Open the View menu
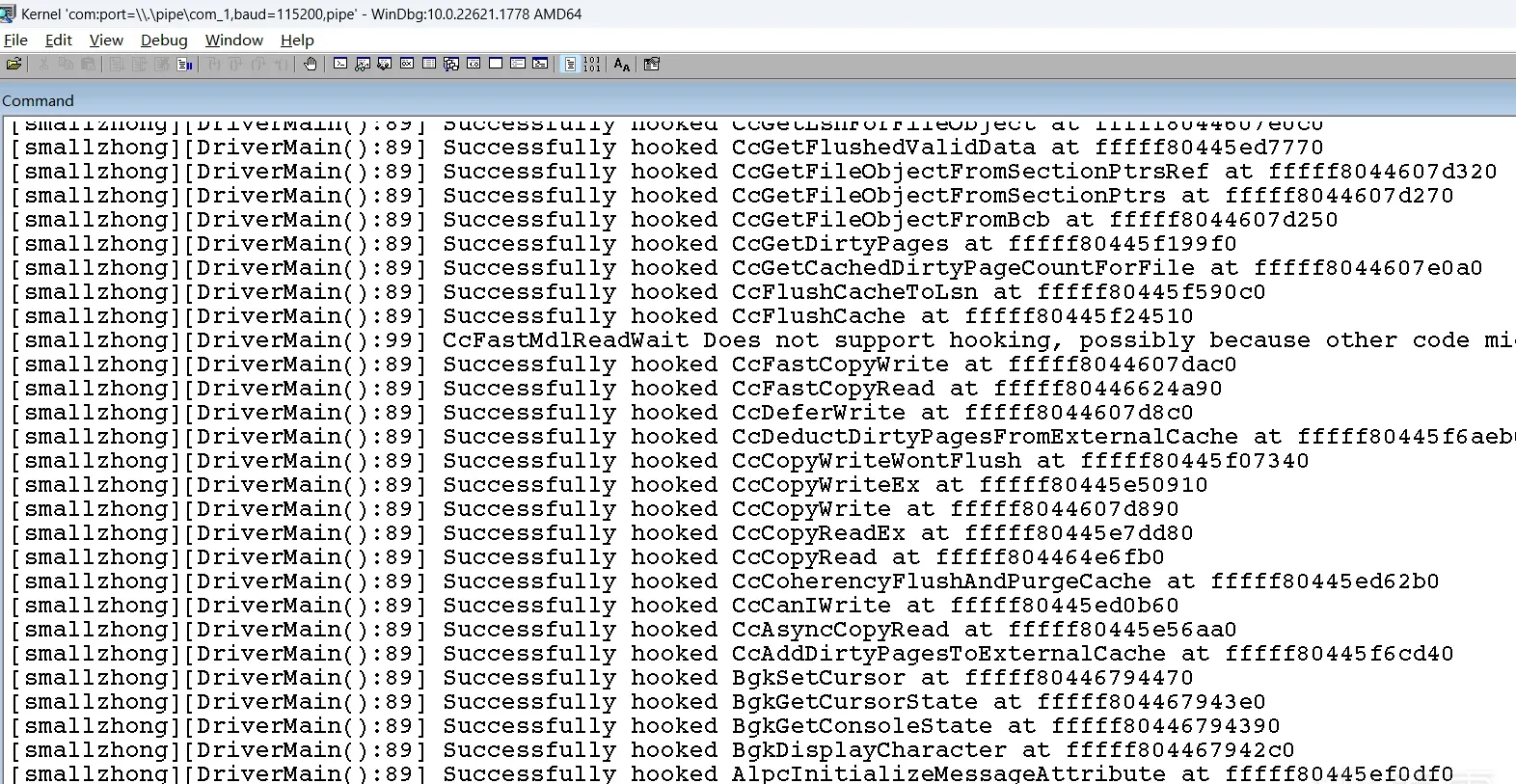1516x784 pixels. coord(106,41)
